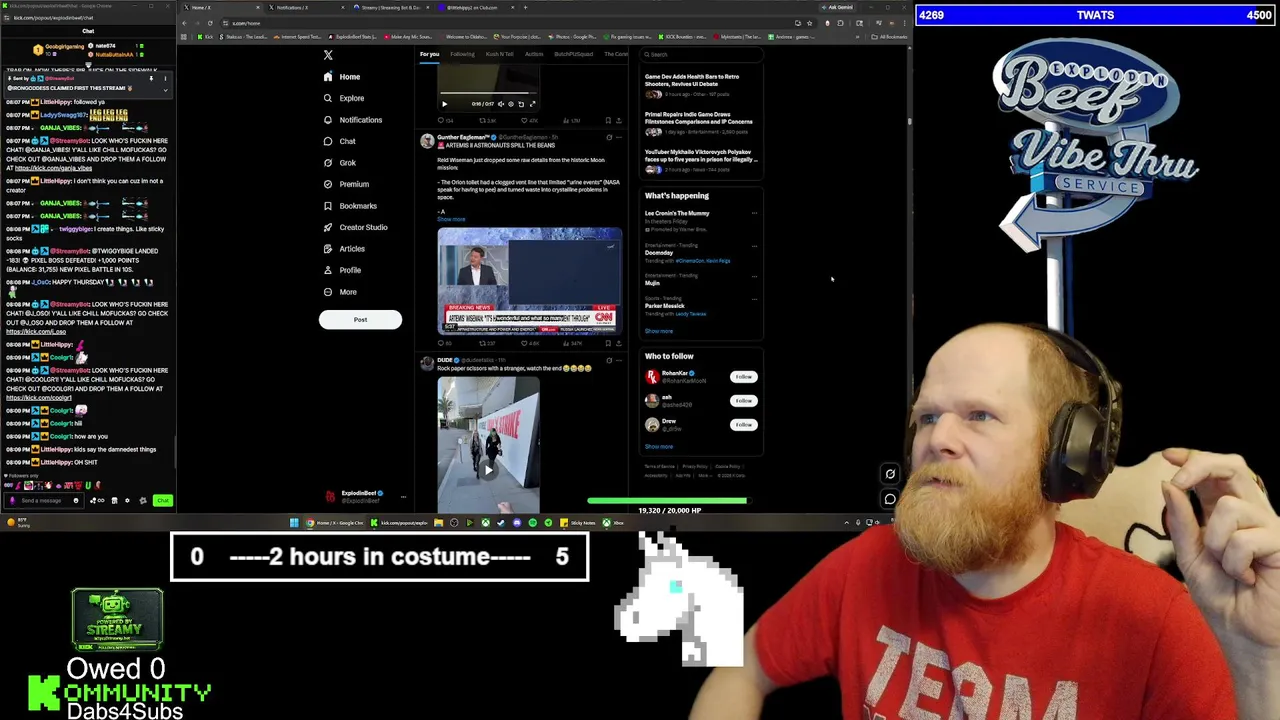Screen dimensions: 1280x720
Task: Expand the More menu in X sidebar
Action: 340,292
